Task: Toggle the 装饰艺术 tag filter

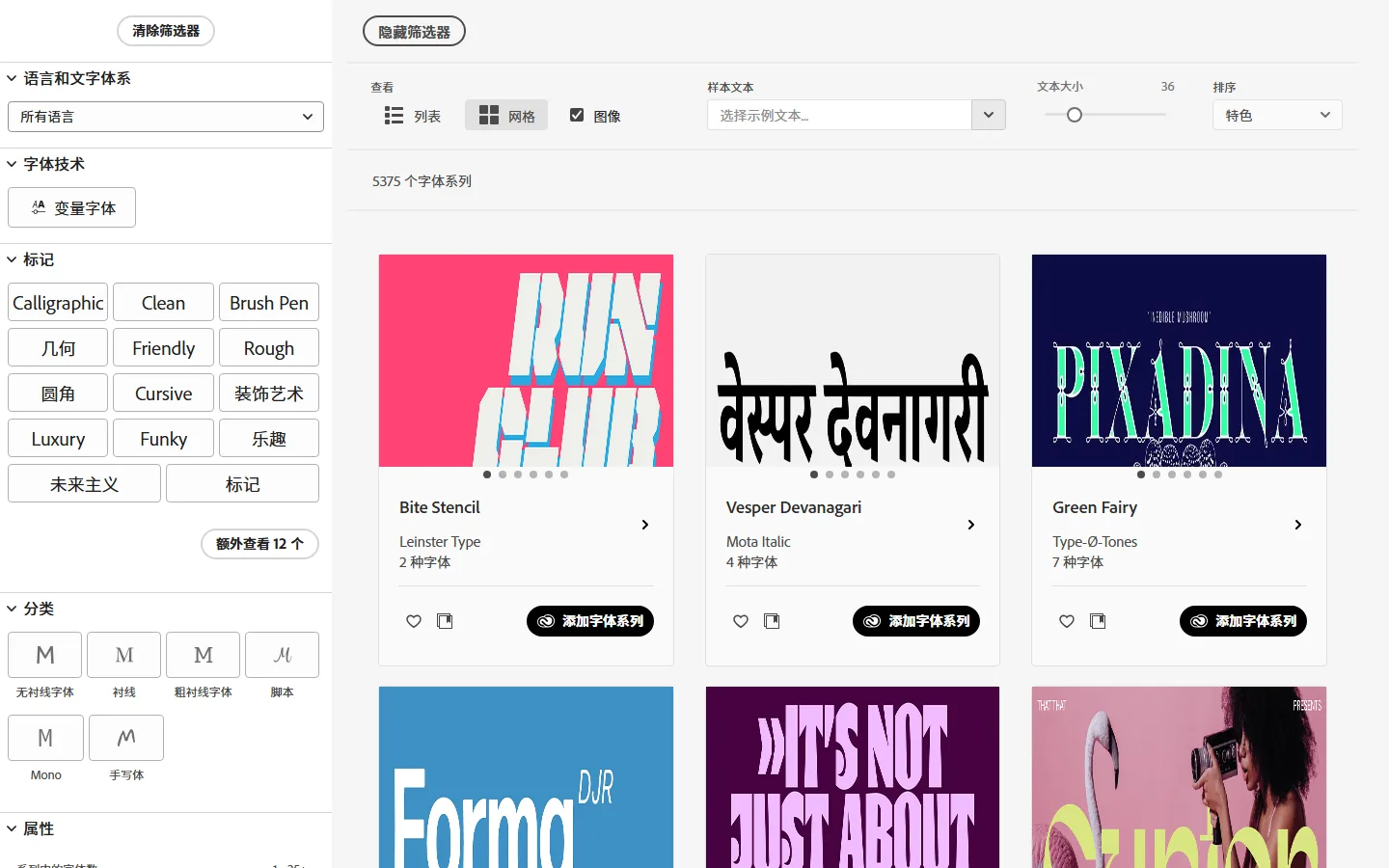Action: (269, 393)
